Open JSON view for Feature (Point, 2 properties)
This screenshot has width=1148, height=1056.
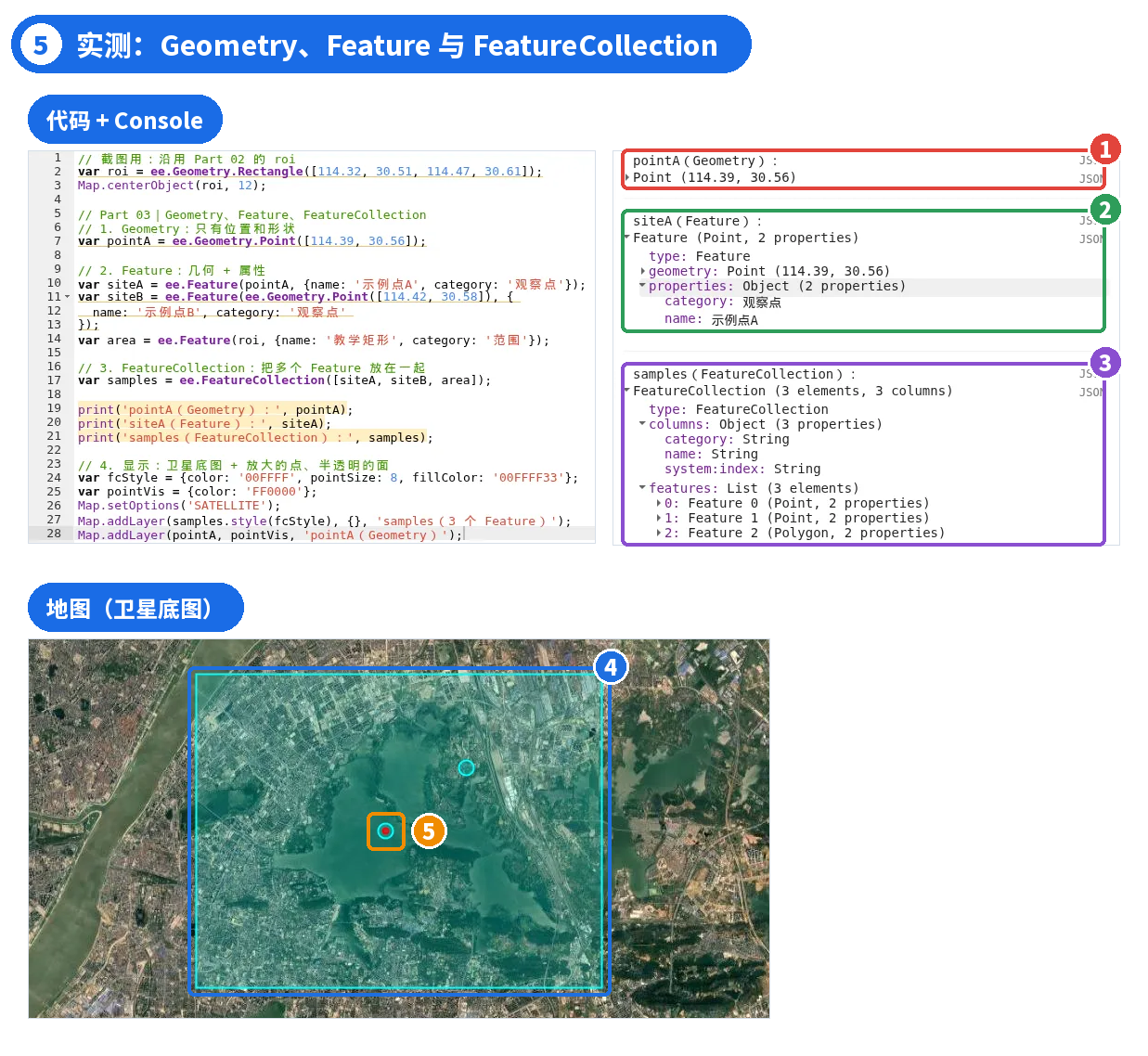[x=1091, y=239]
